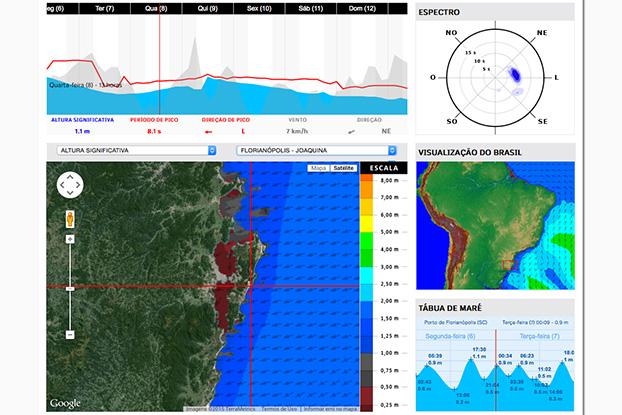Zoom out with the map minus button
Screen dimensions: 622x415
click(70, 335)
